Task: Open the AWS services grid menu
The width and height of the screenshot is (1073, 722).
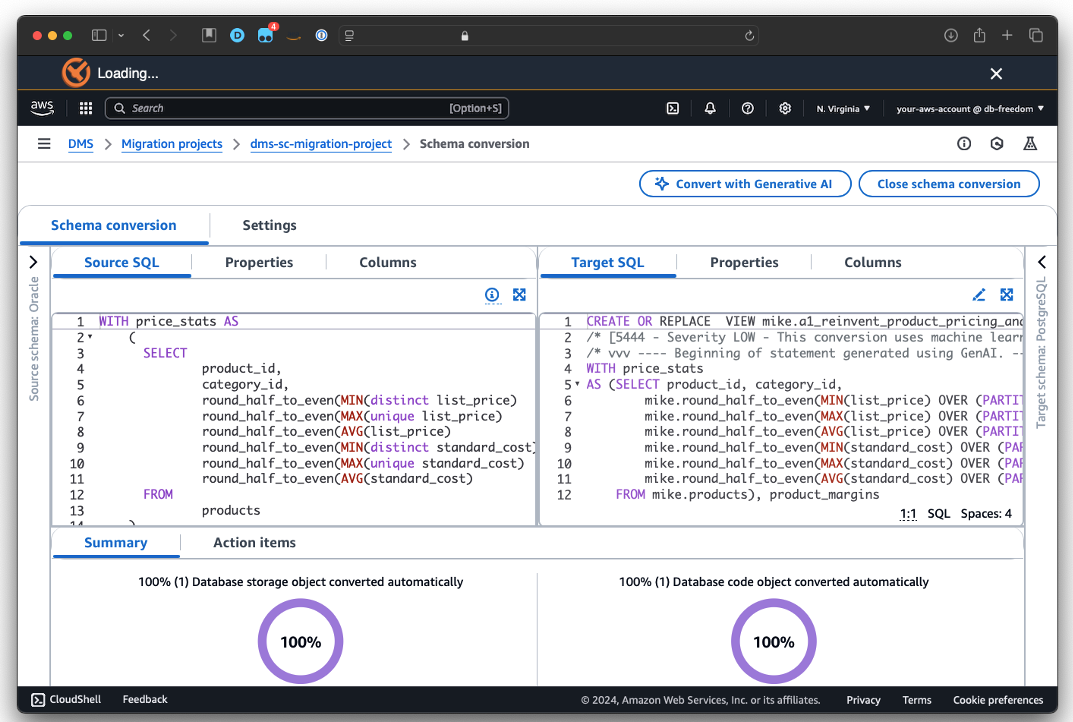Action: tap(86, 108)
